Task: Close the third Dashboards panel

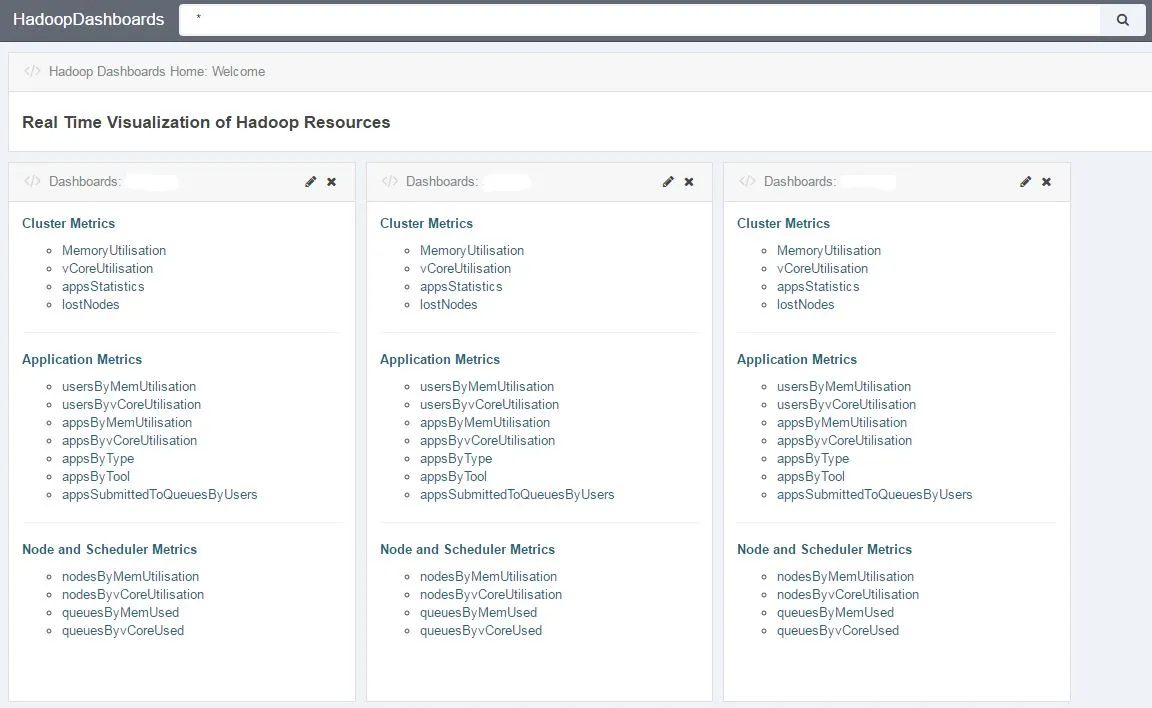Action: point(1046,181)
